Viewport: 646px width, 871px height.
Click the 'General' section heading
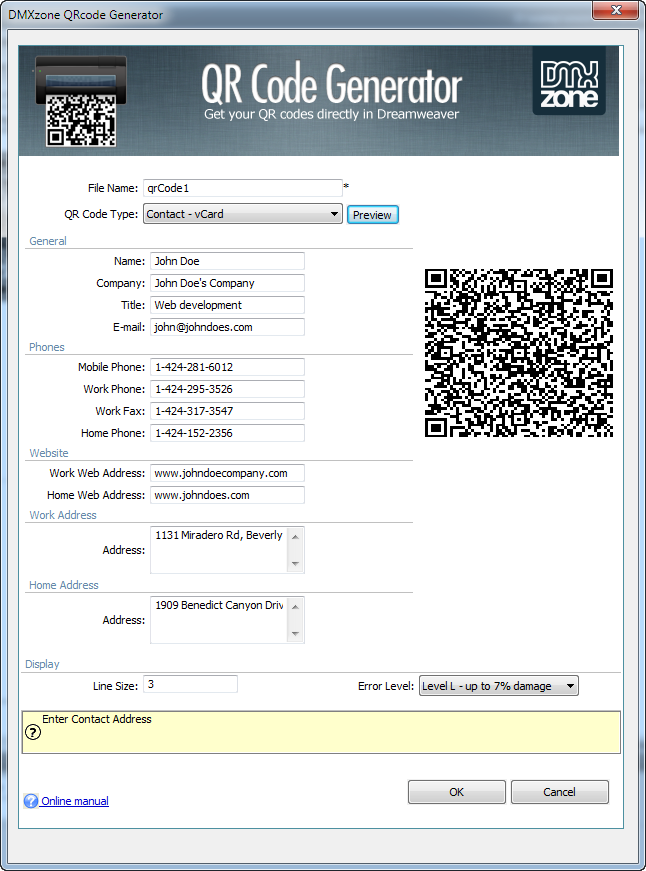[x=48, y=241]
